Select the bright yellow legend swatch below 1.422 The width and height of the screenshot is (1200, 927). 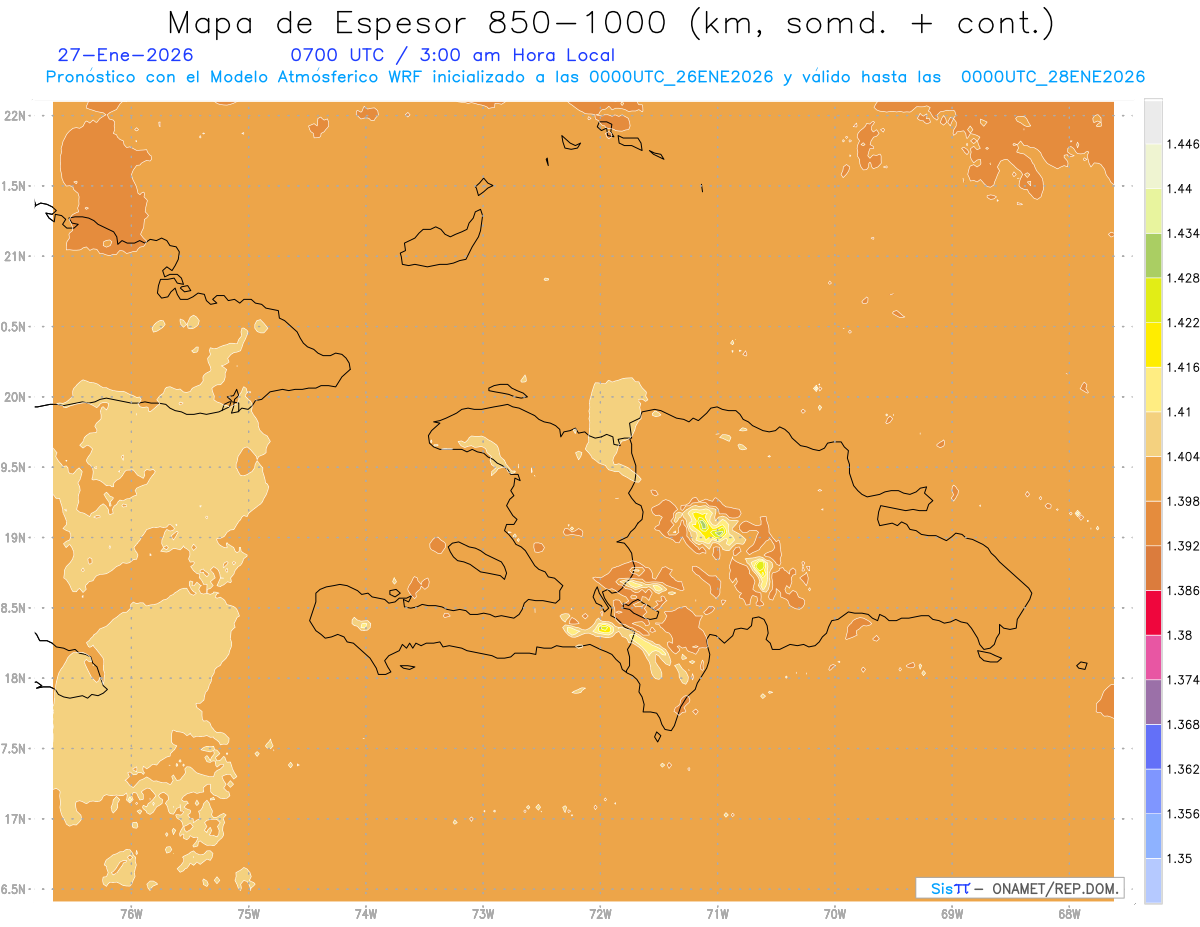point(1152,345)
